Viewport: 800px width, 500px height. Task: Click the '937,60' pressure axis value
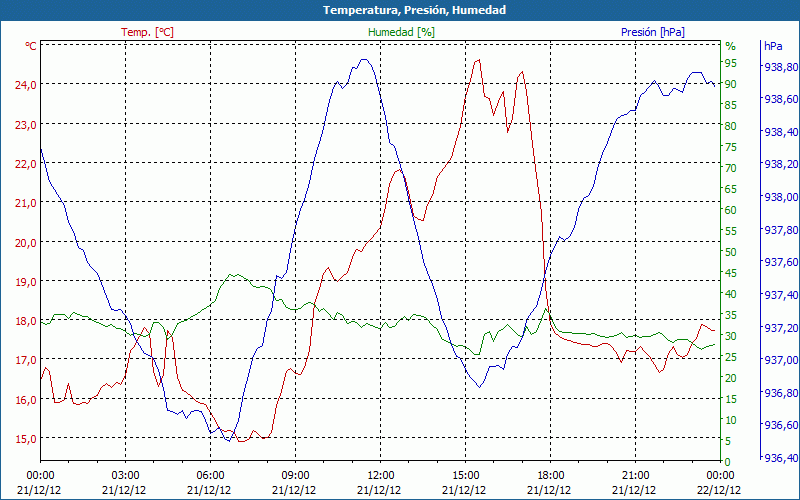[779, 262]
